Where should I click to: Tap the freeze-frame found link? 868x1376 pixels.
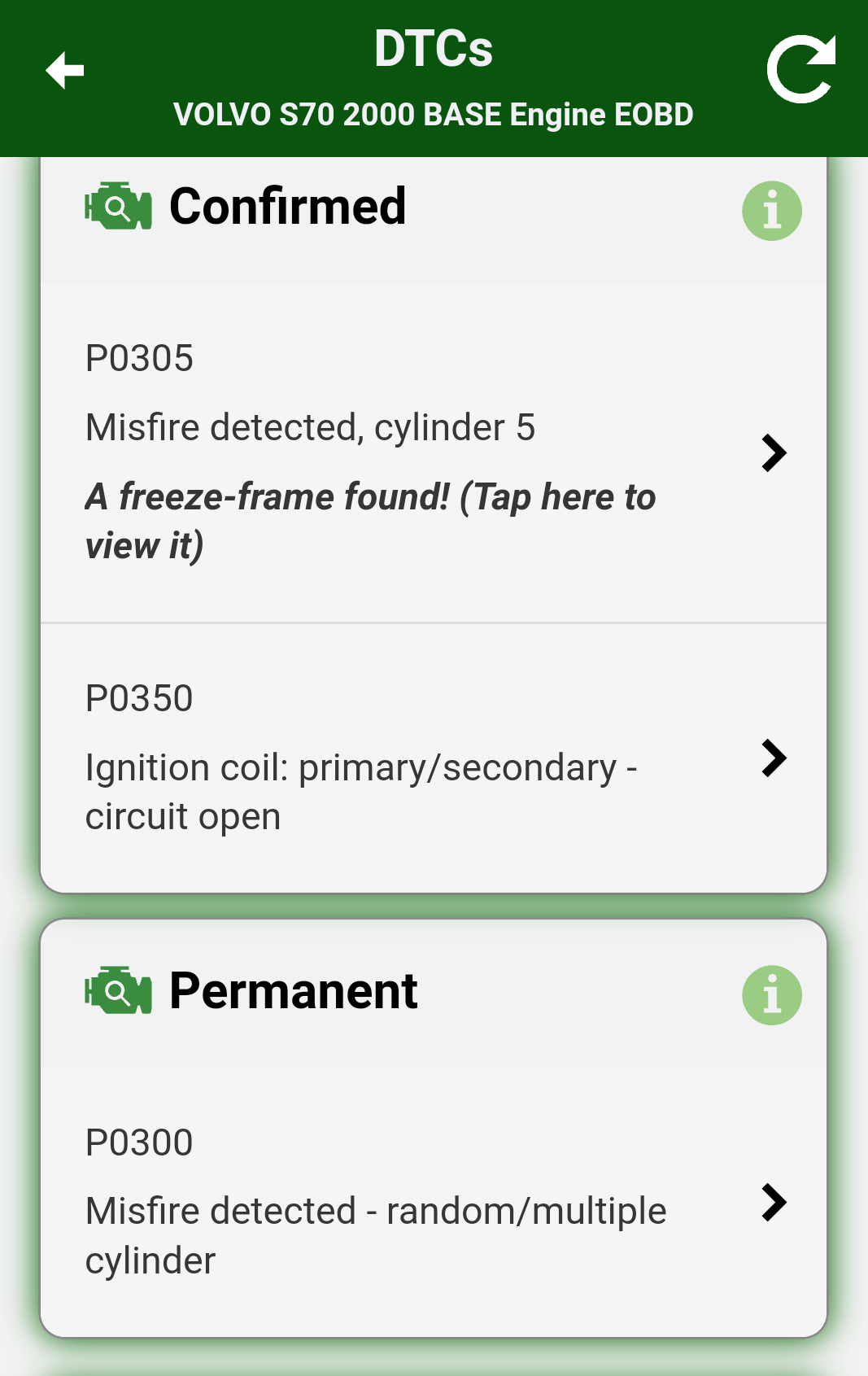370,521
